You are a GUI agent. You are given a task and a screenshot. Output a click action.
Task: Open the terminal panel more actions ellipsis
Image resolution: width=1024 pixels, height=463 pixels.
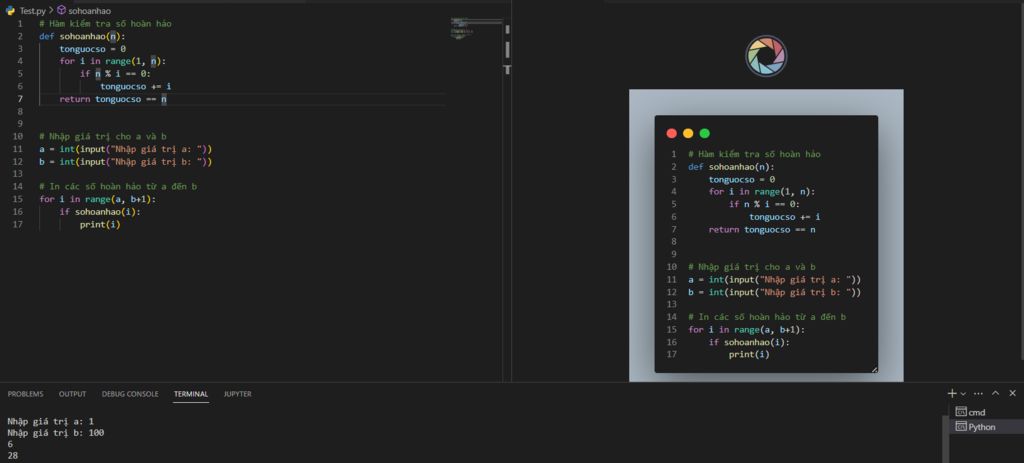(x=979, y=394)
